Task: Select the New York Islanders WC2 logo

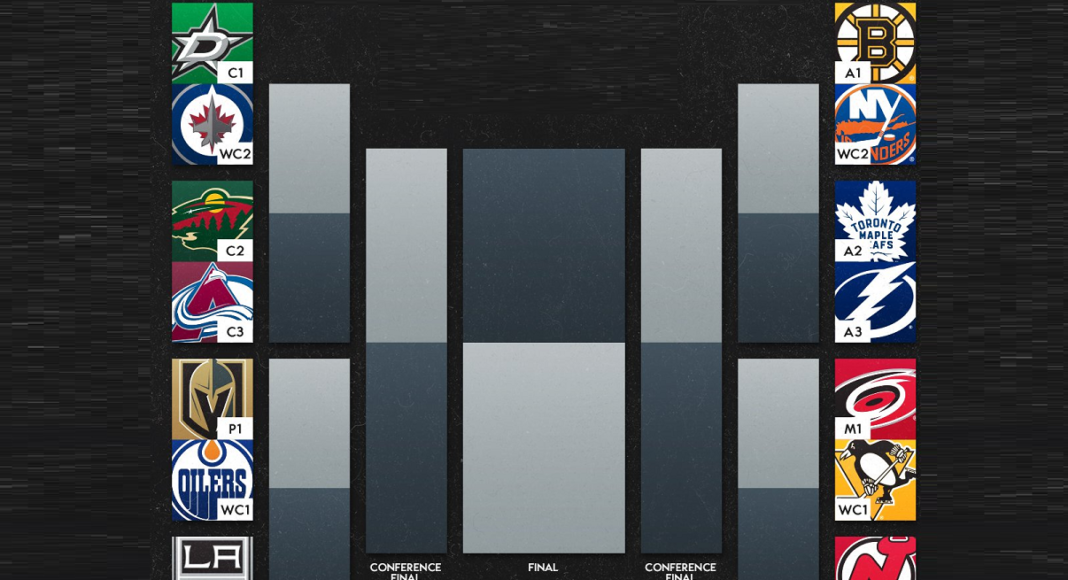Action: (875, 124)
